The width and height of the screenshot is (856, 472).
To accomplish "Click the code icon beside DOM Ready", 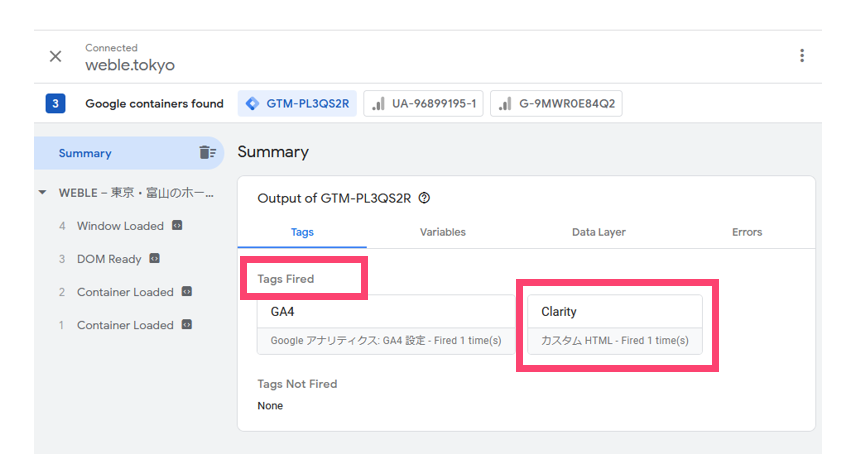I will (x=154, y=259).
